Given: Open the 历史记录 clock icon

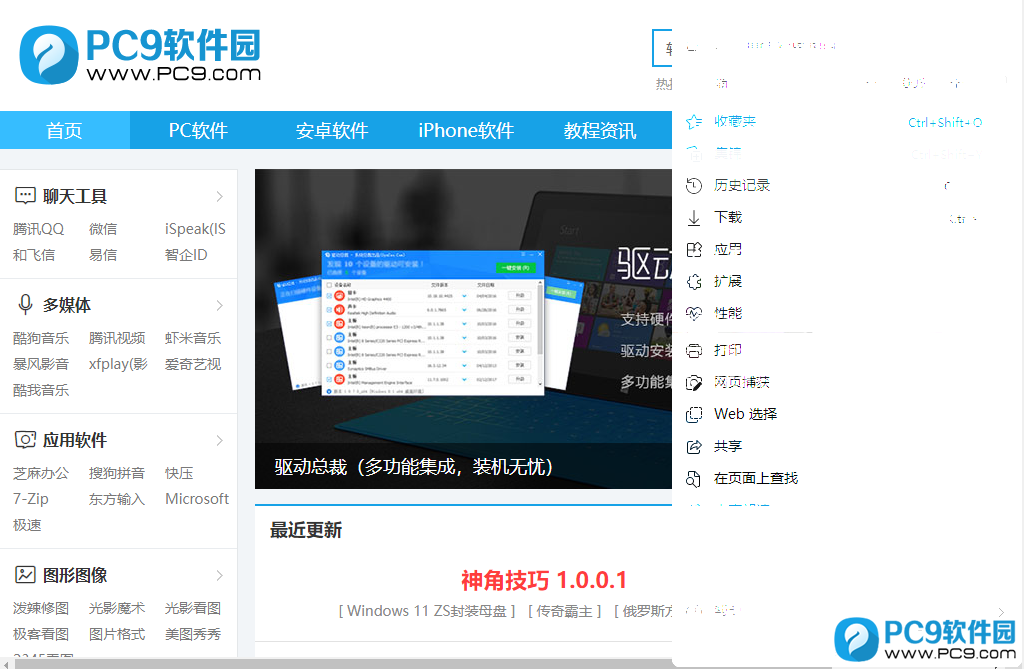Looking at the screenshot, I should coord(694,186).
